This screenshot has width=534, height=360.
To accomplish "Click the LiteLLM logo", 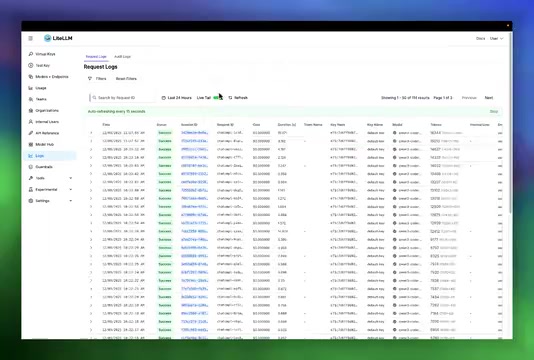I will [58, 38].
